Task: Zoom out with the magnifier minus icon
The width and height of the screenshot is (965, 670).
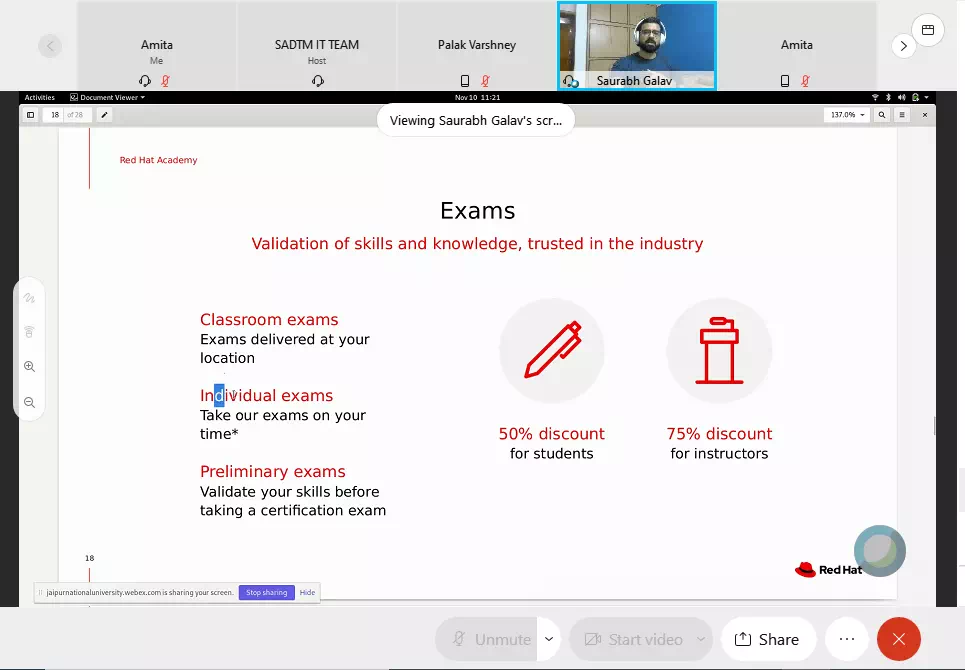Action: pos(29,402)
